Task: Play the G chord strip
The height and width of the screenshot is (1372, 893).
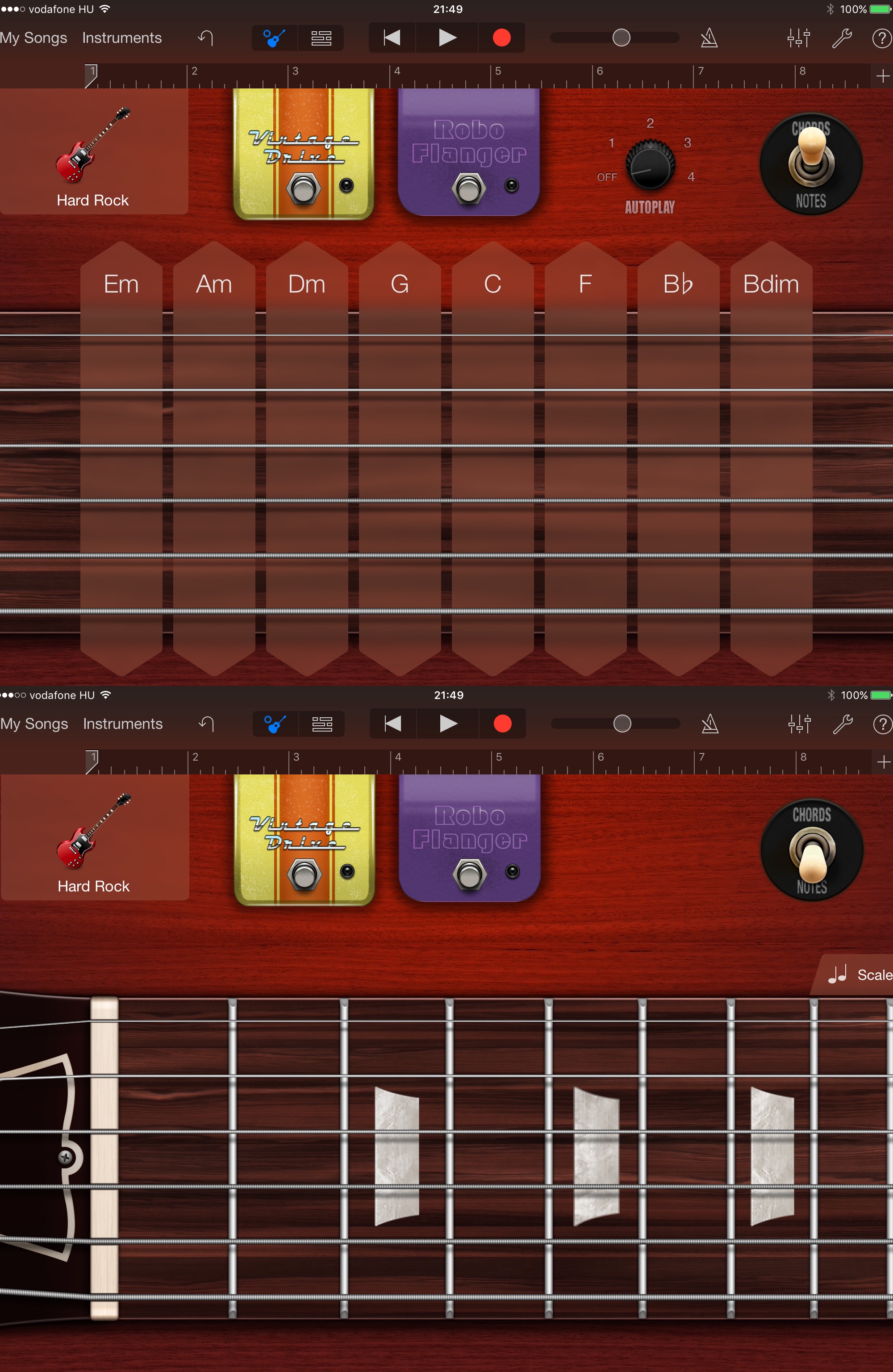Action: click(x=400, y=458)
